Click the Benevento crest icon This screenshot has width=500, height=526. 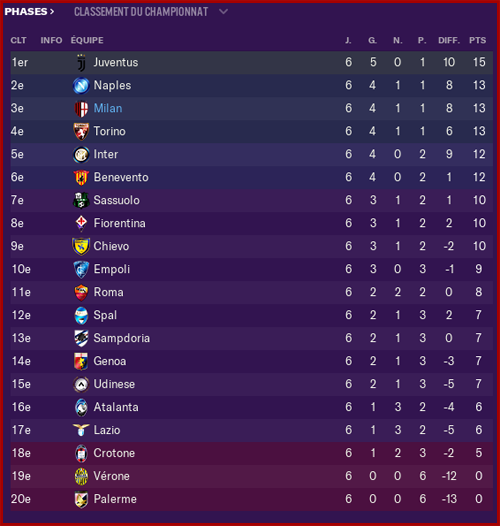point(81,178)
